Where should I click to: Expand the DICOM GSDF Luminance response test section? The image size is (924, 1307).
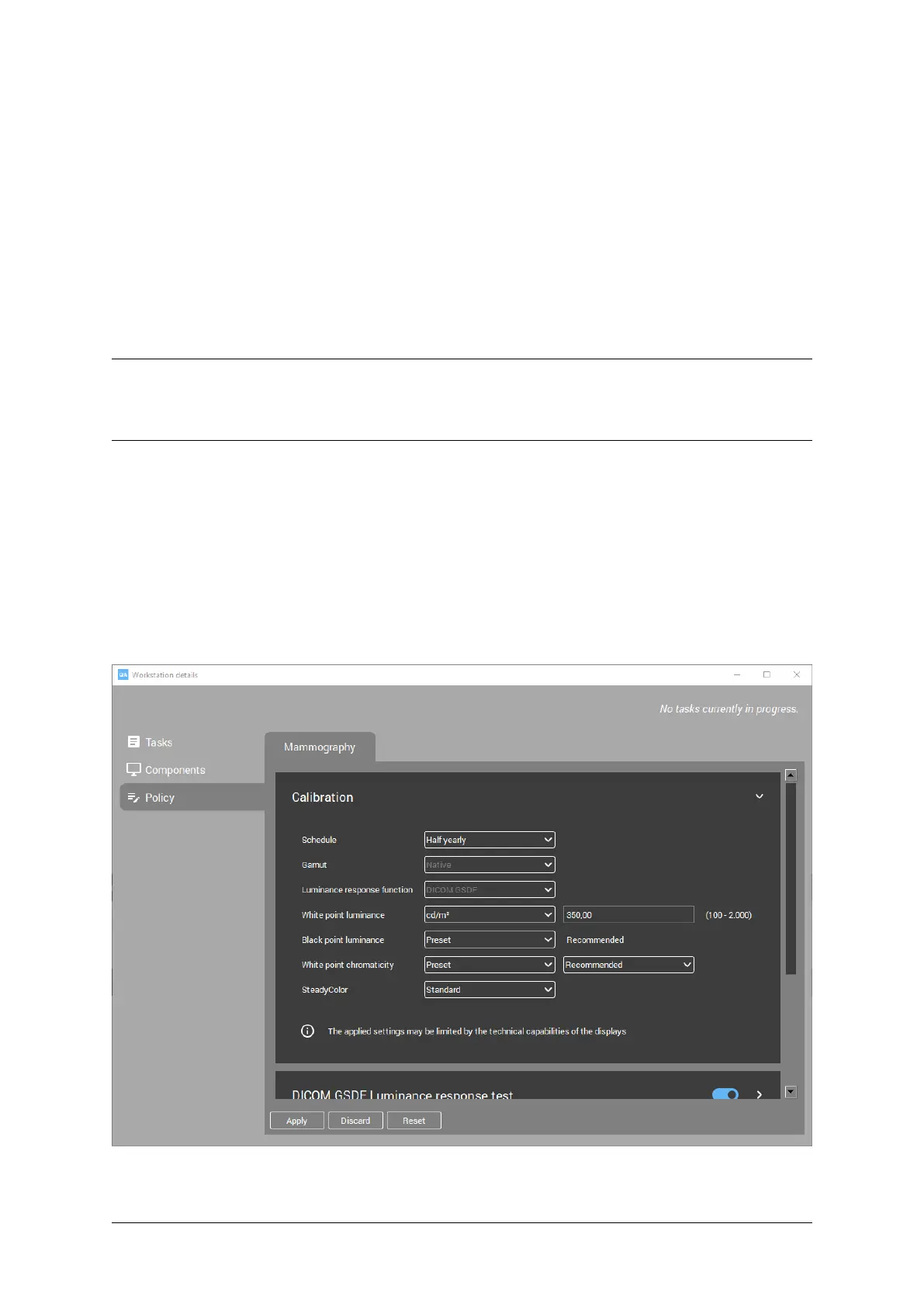pyautogui.click(x=760, y=1094)
